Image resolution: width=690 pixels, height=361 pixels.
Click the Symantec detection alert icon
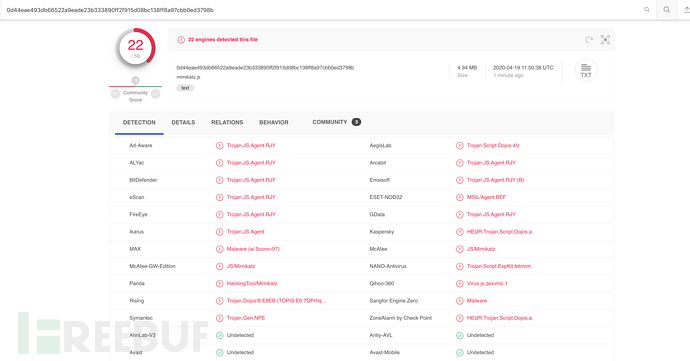pos(220,318)
